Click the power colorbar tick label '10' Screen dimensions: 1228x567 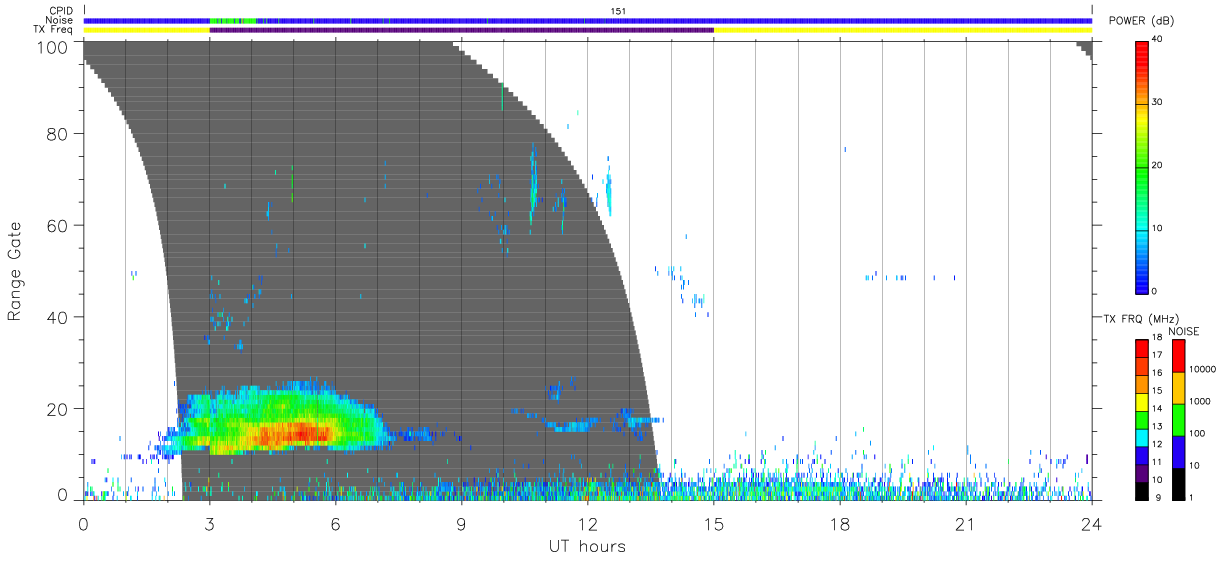click(x=1158, y=228)
